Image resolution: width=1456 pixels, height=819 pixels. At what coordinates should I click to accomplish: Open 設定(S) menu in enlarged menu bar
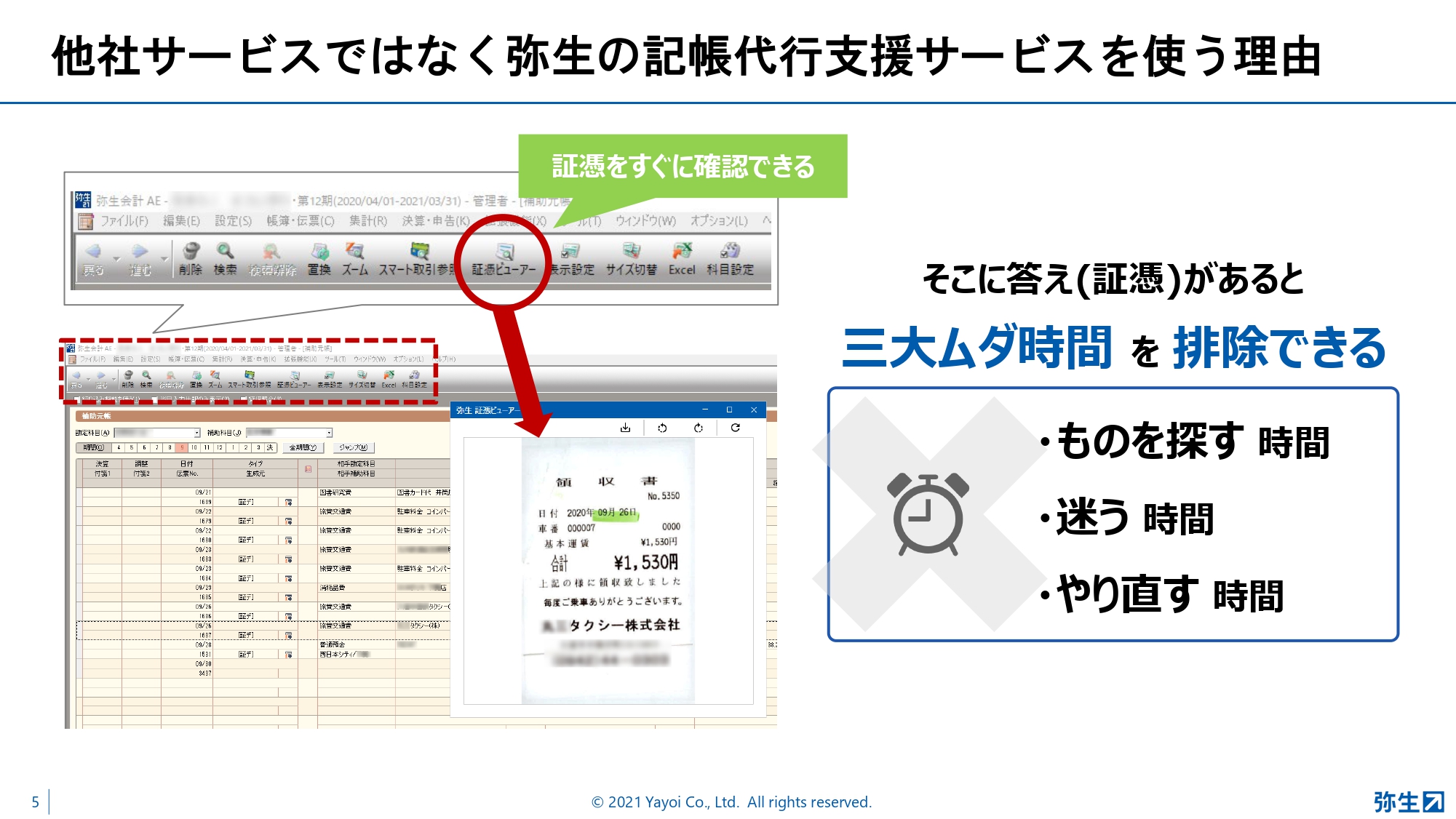233,220
